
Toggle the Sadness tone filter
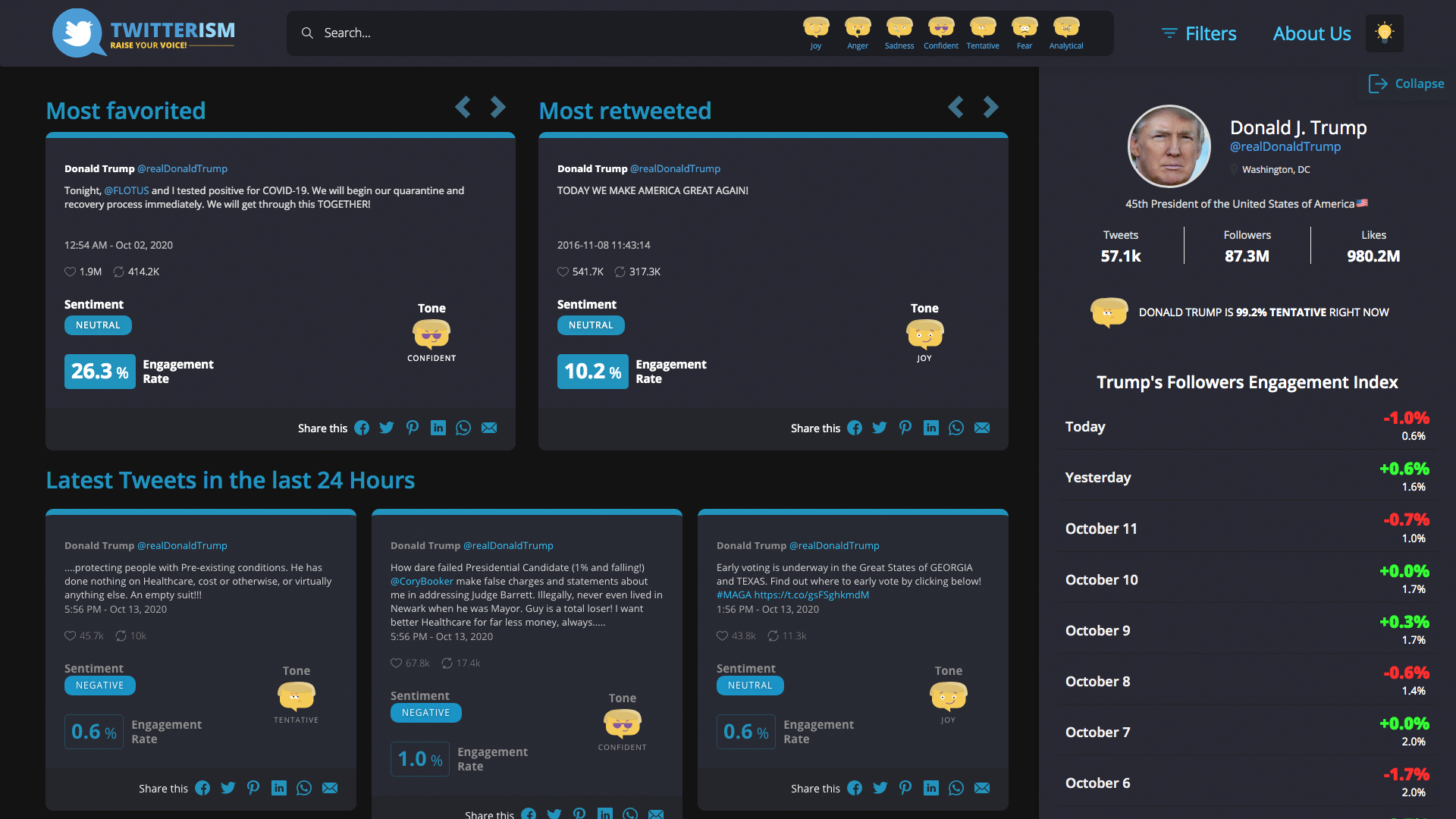coord(899,29)
